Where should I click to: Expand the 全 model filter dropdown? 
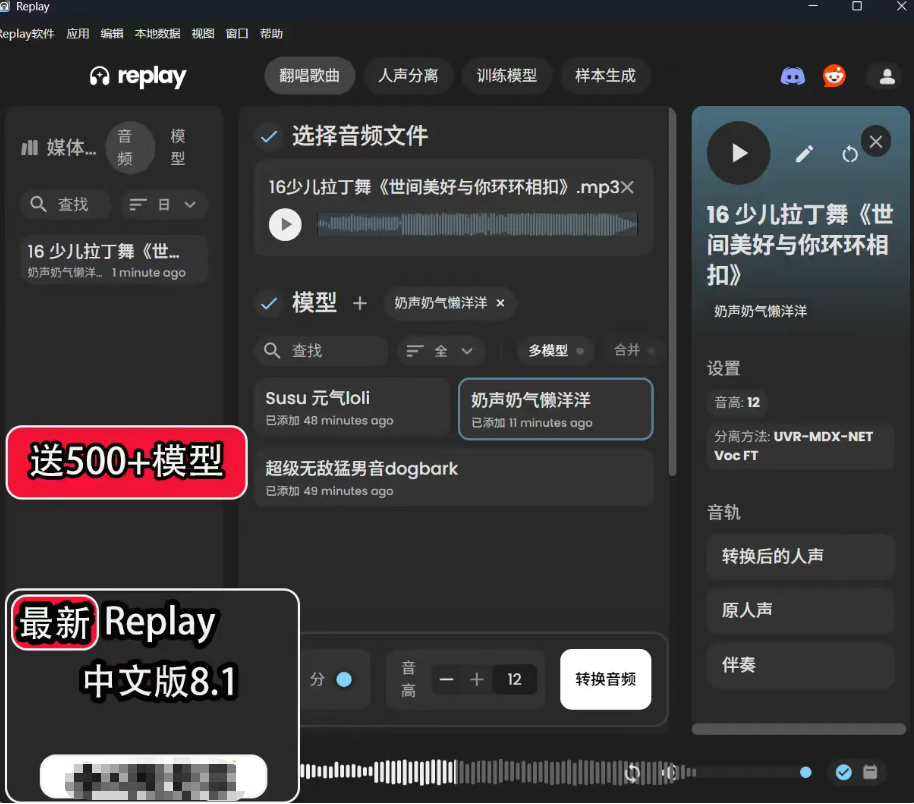coord(441,351)
